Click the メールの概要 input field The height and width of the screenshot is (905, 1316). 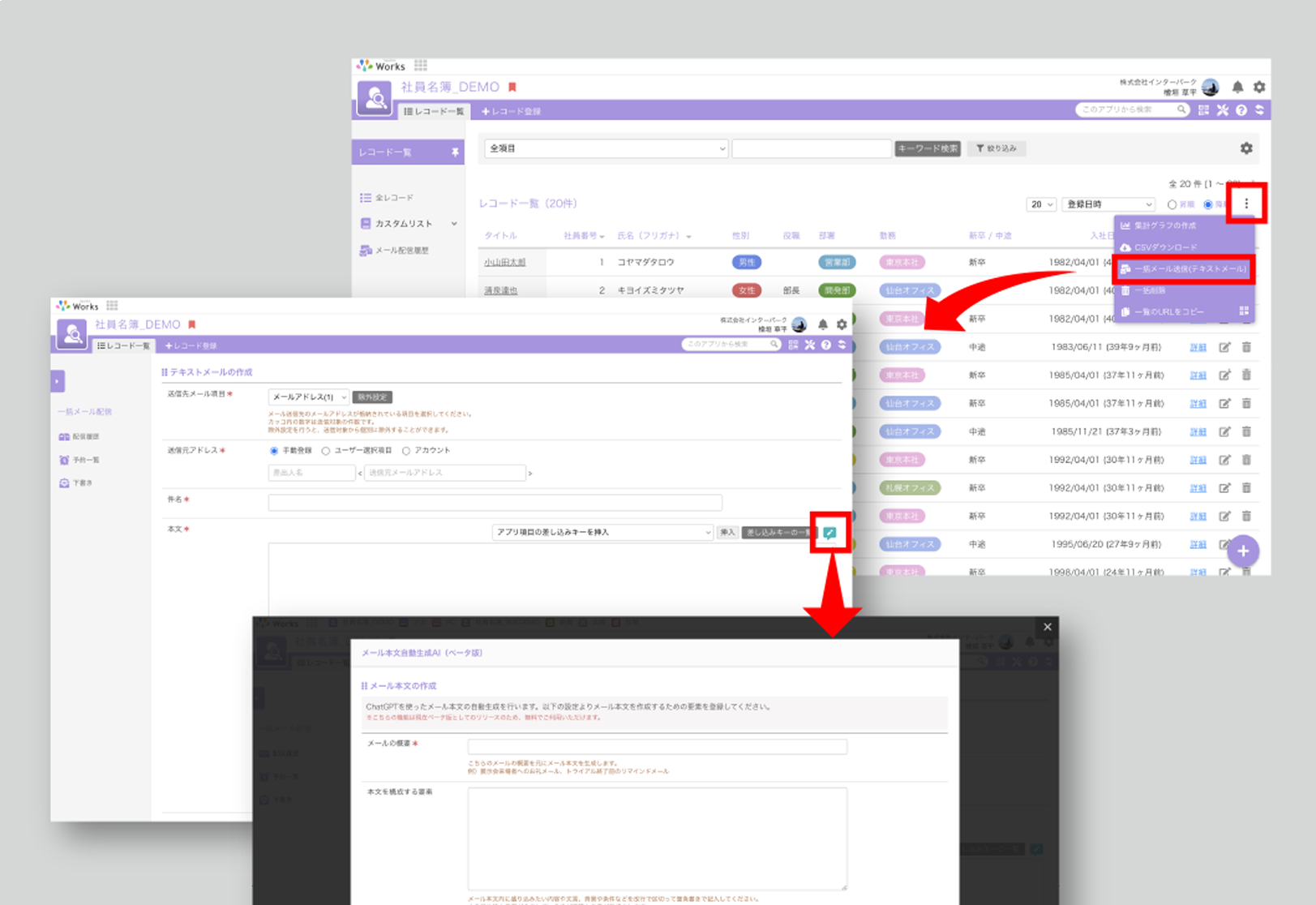coord(657,746)
